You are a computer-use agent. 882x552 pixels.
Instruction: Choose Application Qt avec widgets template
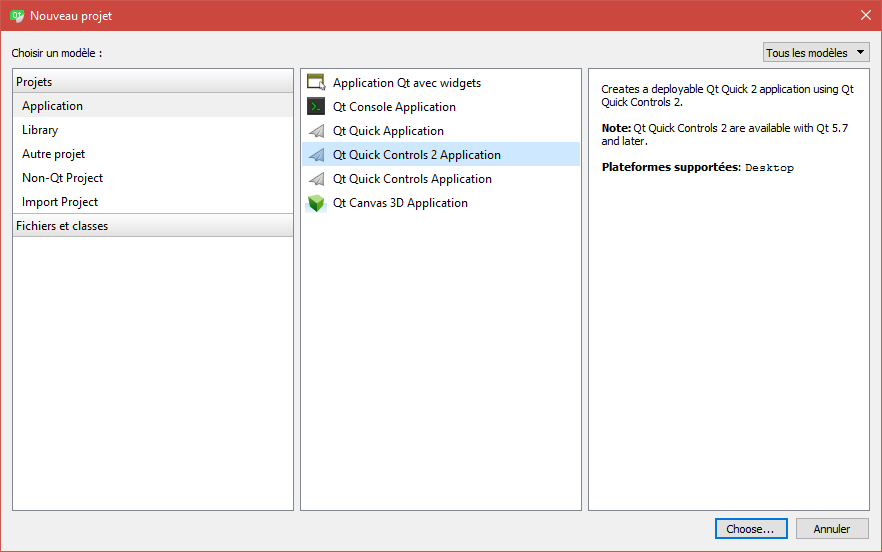coord(441,83)
